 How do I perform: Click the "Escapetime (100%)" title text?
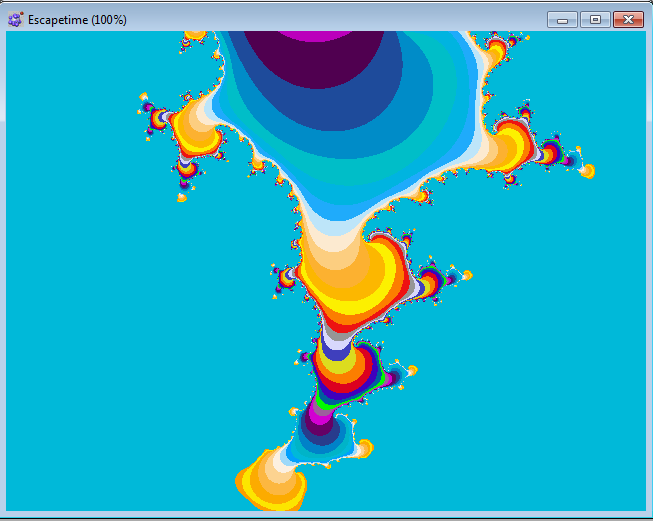77,20
